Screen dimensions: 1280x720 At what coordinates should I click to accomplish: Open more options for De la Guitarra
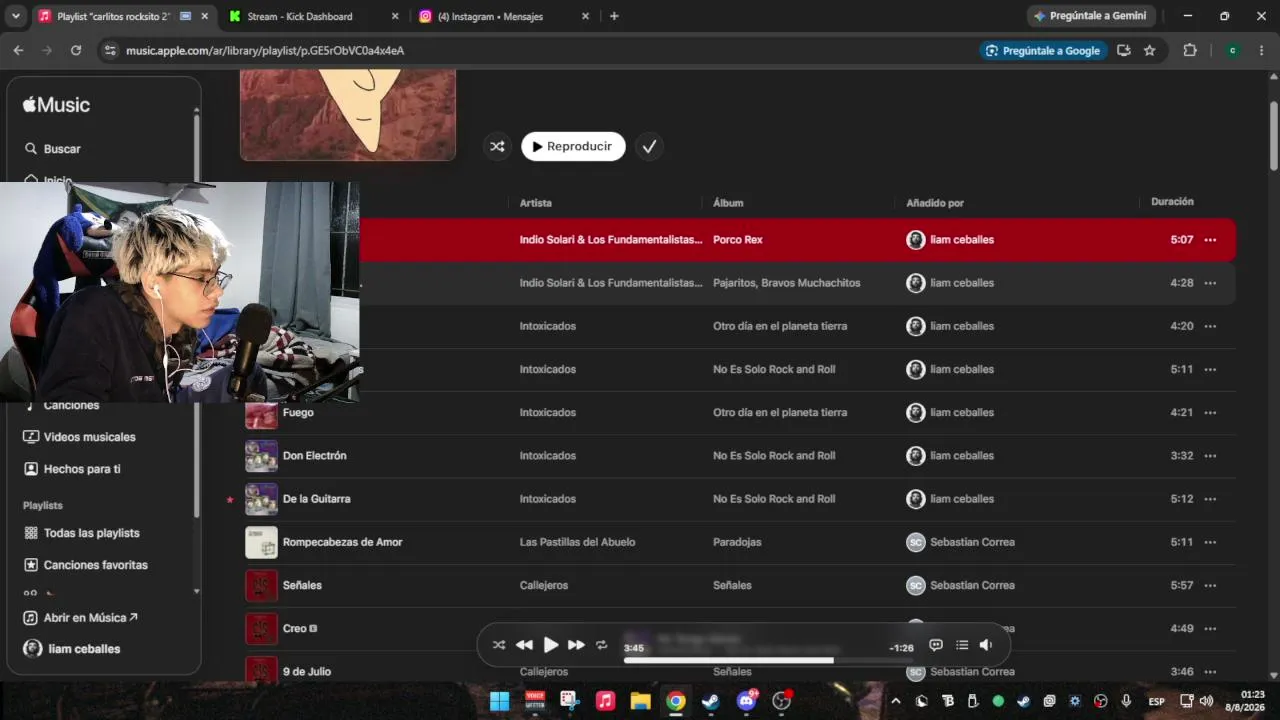1210,499
